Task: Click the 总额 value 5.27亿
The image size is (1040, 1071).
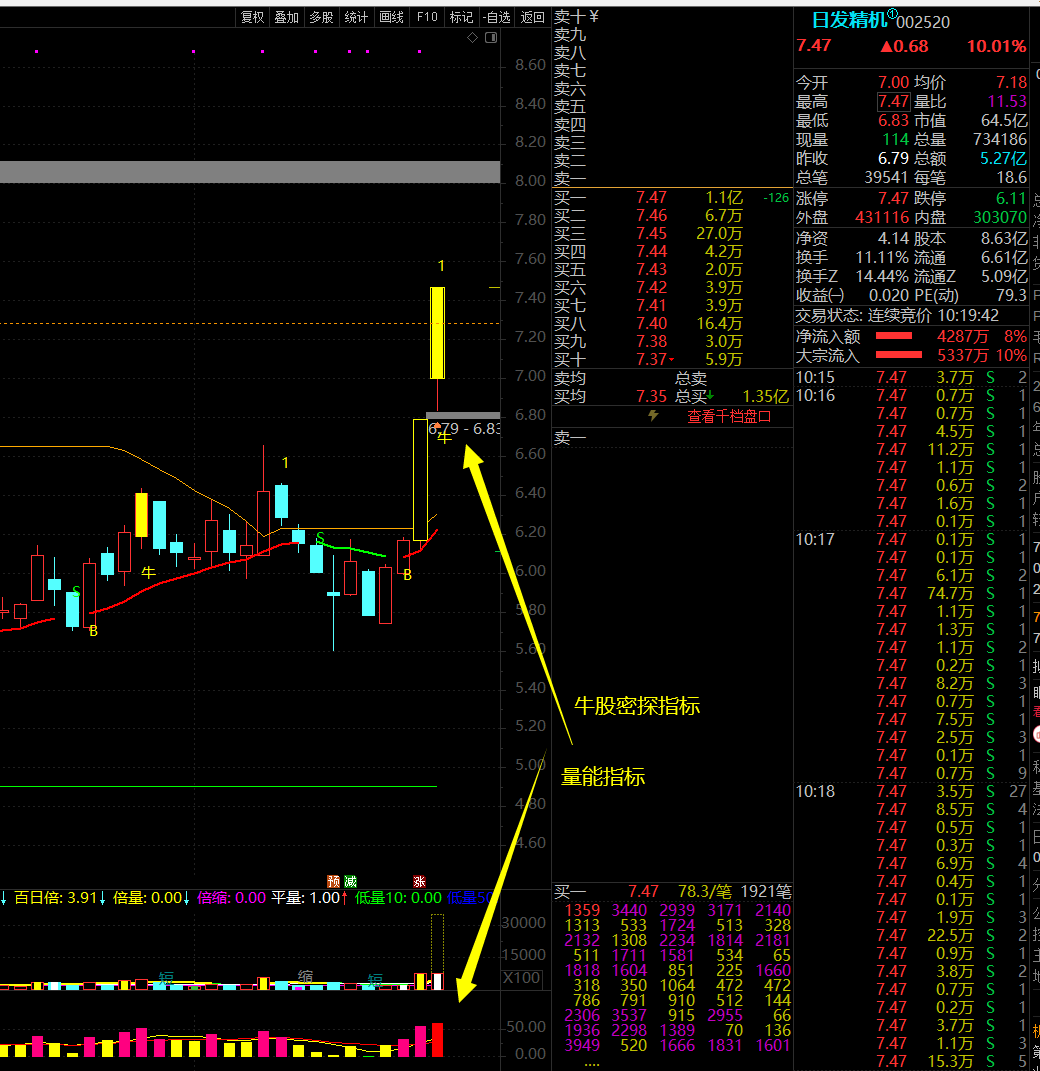Action: (1003, 159)
